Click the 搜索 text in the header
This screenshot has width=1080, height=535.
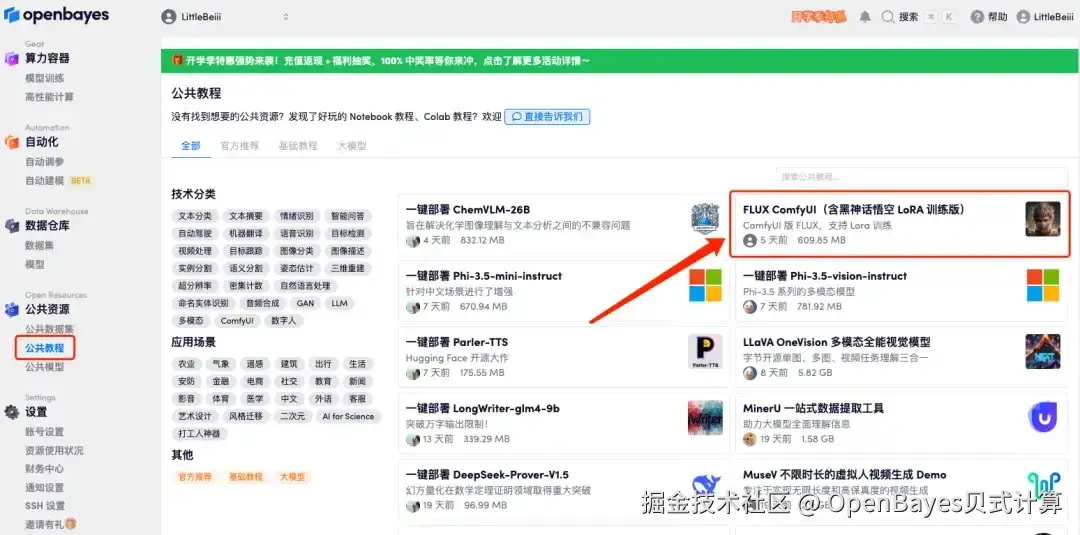pos(908,17)
